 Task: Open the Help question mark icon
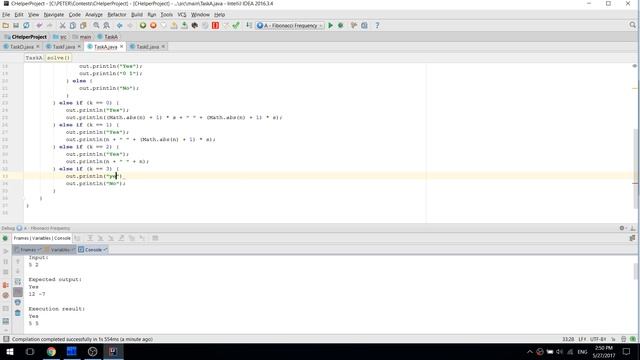(x=377, y=25)
